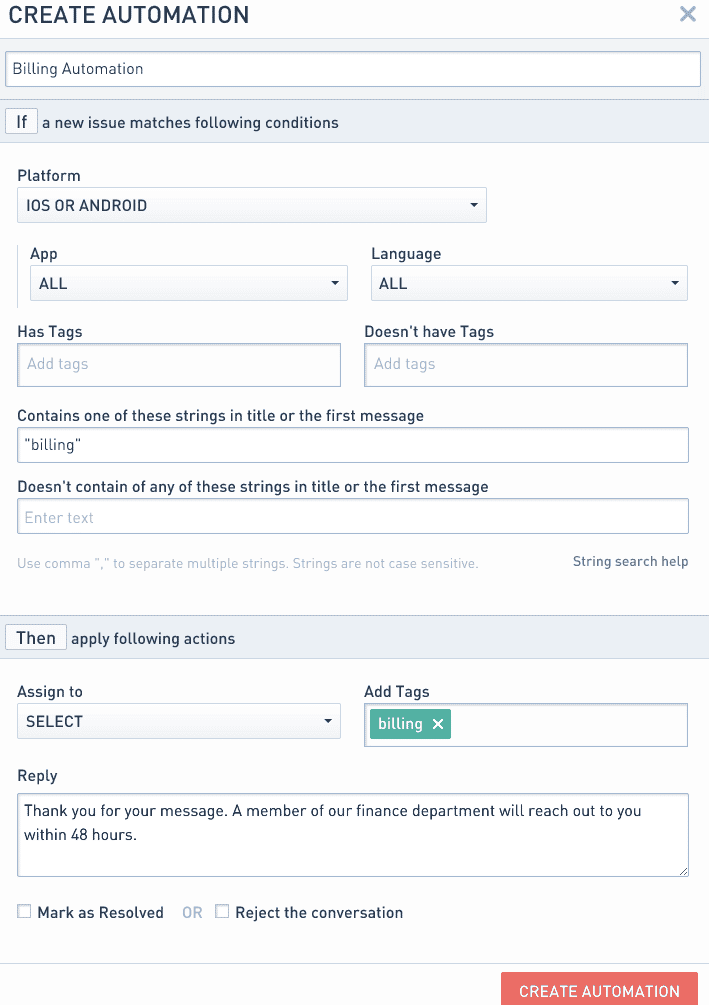
Task: Open the String search help link
Action: click(x=630, y=561)
